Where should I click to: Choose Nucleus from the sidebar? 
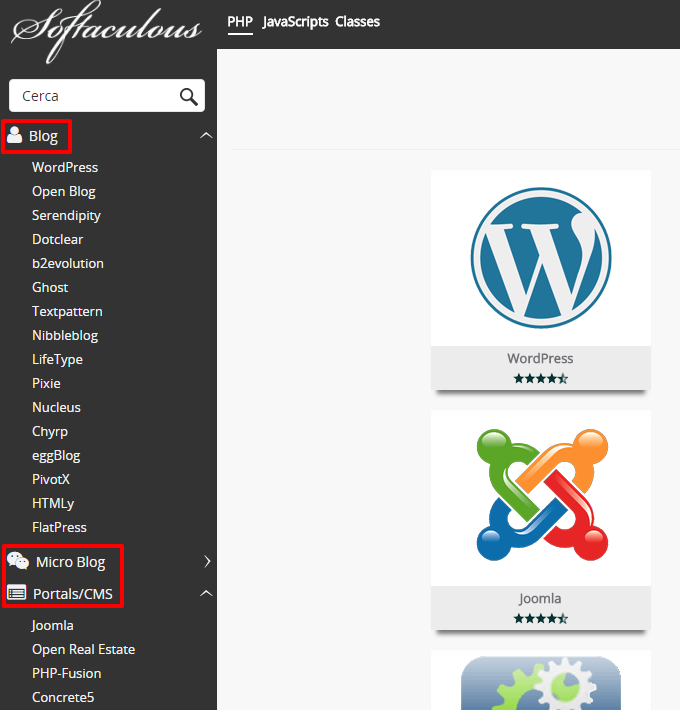point(56,408)
